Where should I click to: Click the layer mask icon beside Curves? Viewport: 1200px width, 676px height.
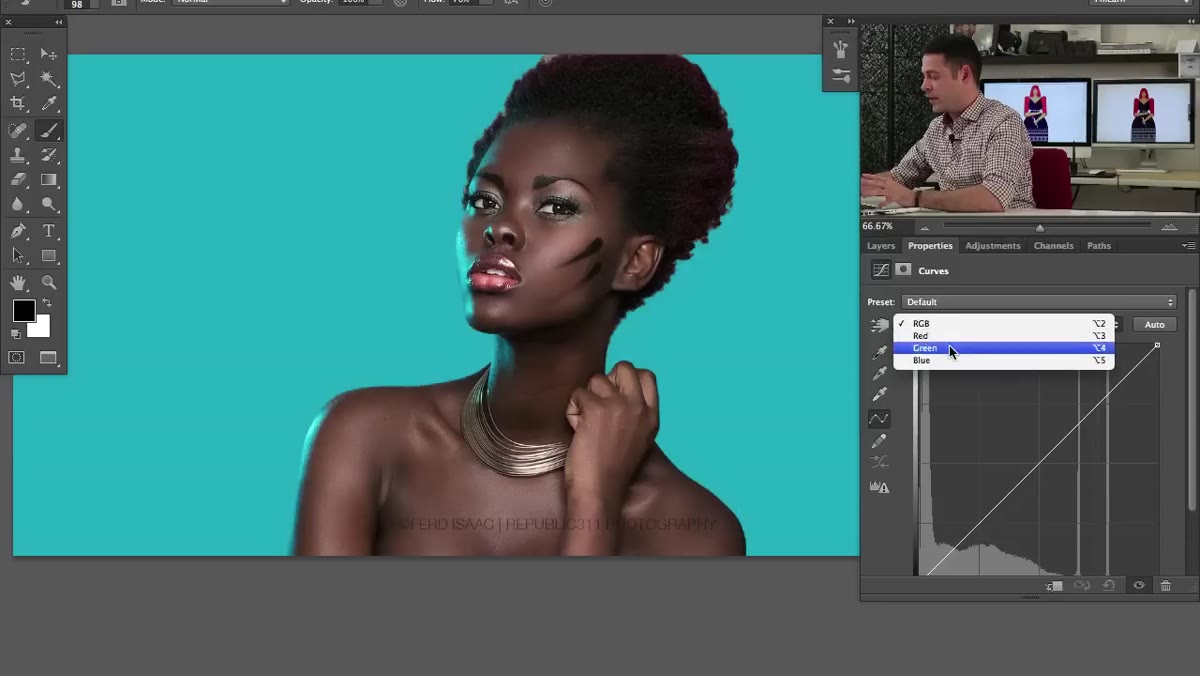903,270
